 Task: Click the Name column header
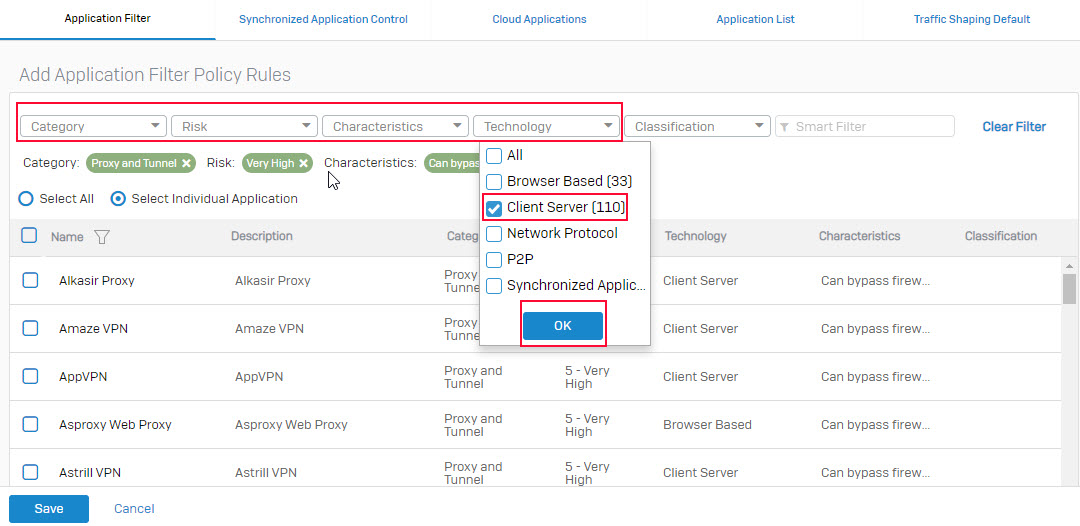67,237
